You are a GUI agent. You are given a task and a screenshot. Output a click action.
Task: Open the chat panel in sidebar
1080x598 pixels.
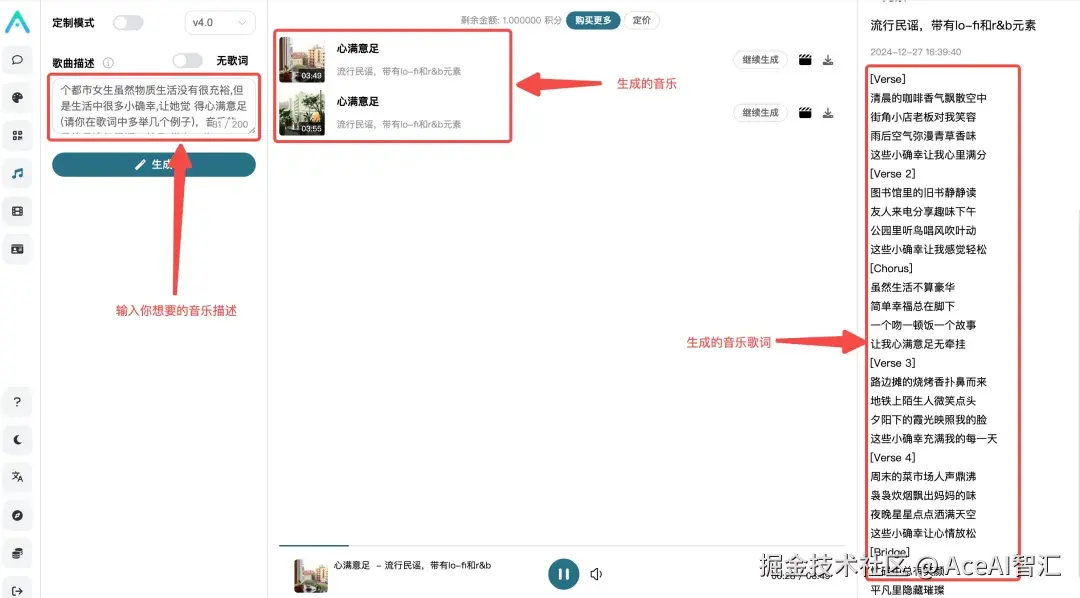tap(18, 60)
